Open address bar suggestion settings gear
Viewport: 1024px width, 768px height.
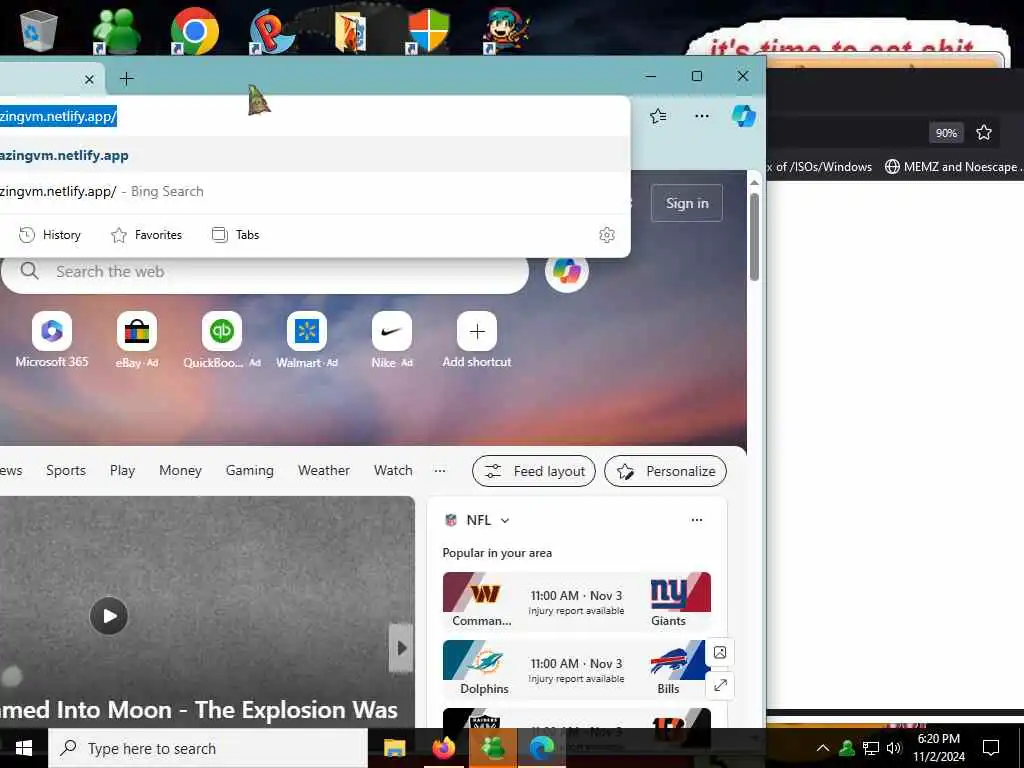[x=607, y=235]
